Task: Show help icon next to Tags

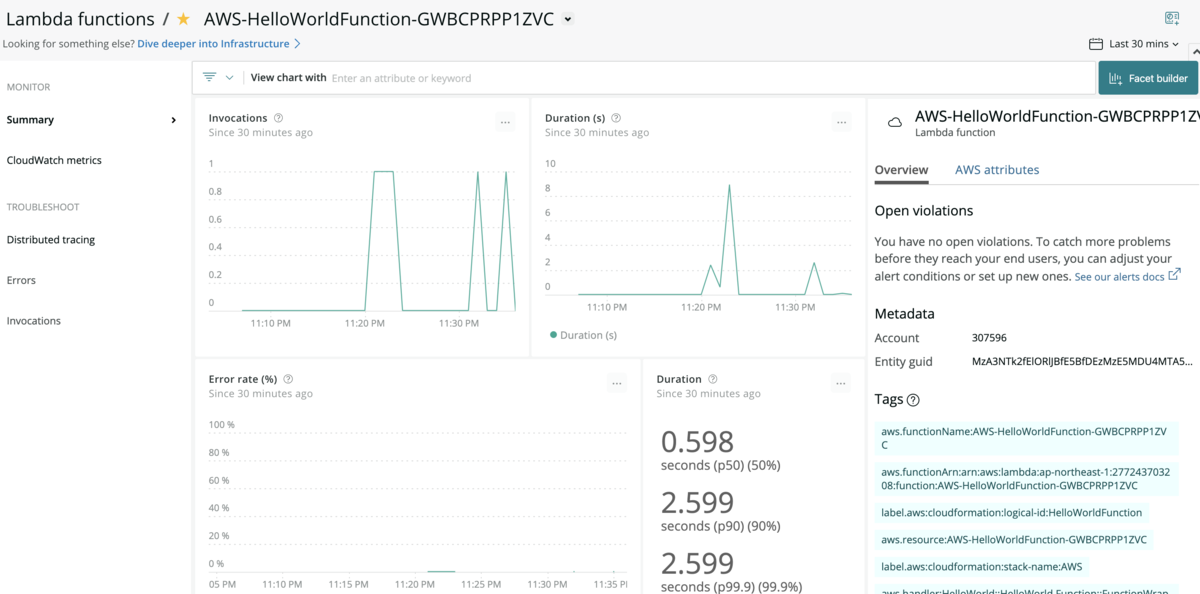Action: pos(913,400)
